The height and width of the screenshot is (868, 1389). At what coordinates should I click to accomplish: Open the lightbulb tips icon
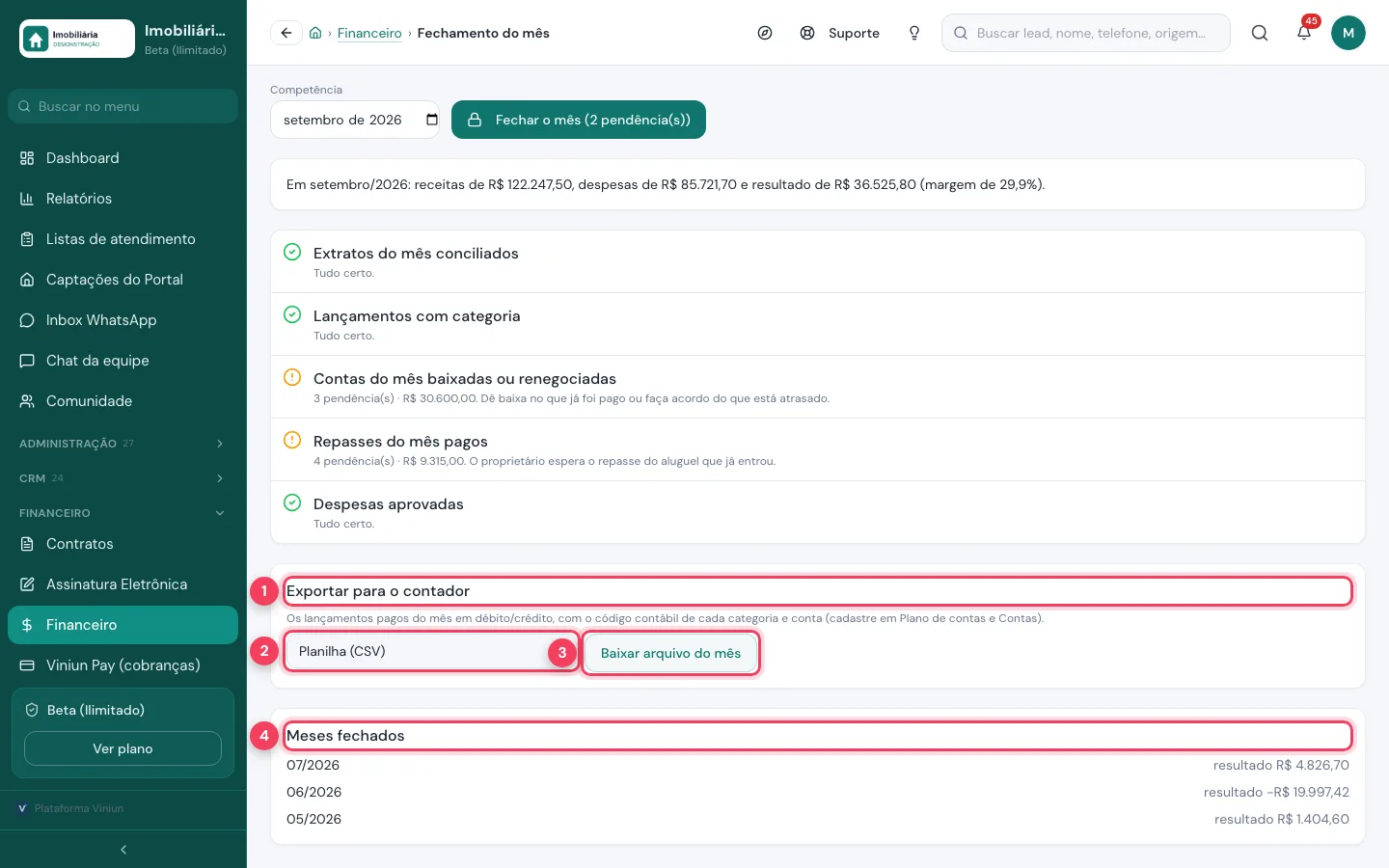[x=914, y=33]
